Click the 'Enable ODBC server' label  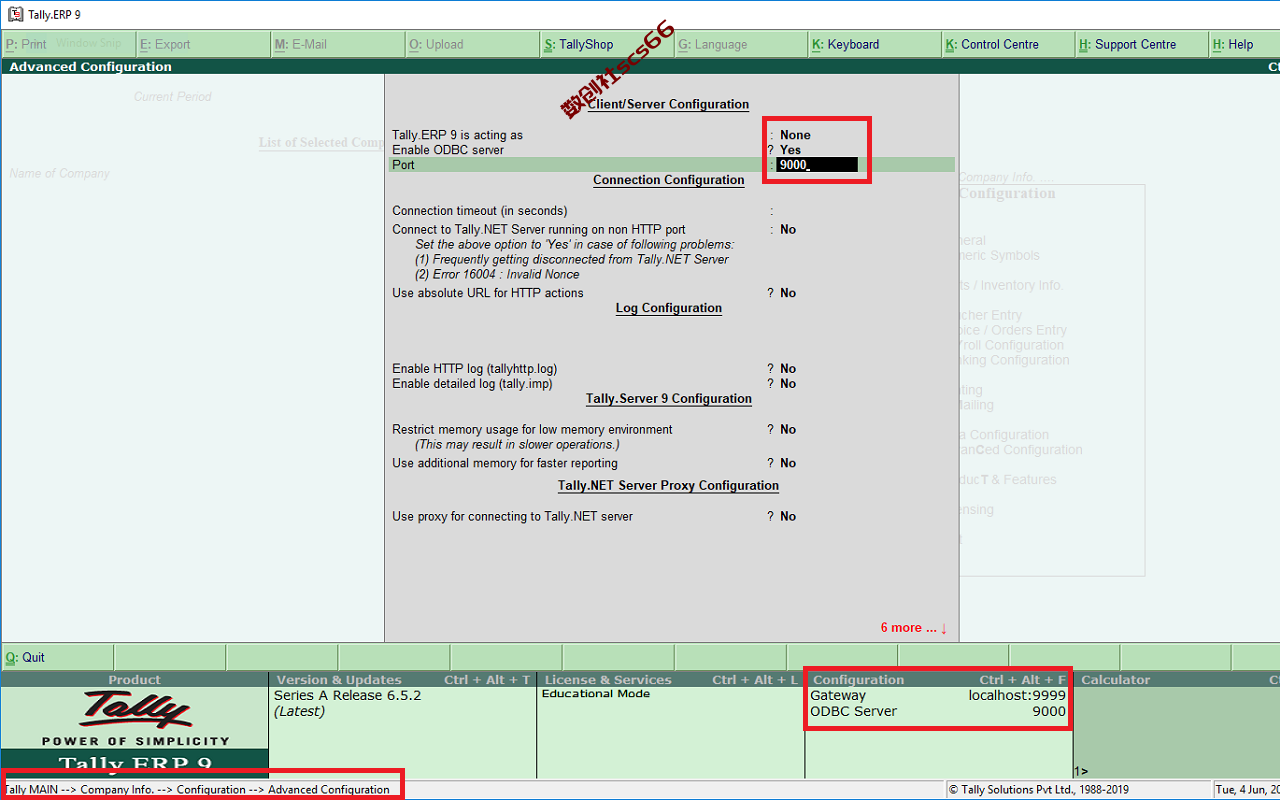[448, 150]
